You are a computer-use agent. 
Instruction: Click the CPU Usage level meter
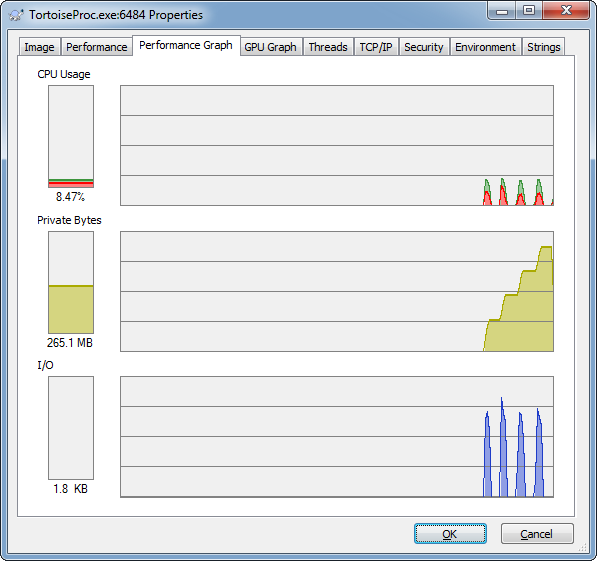click(71, 136)
